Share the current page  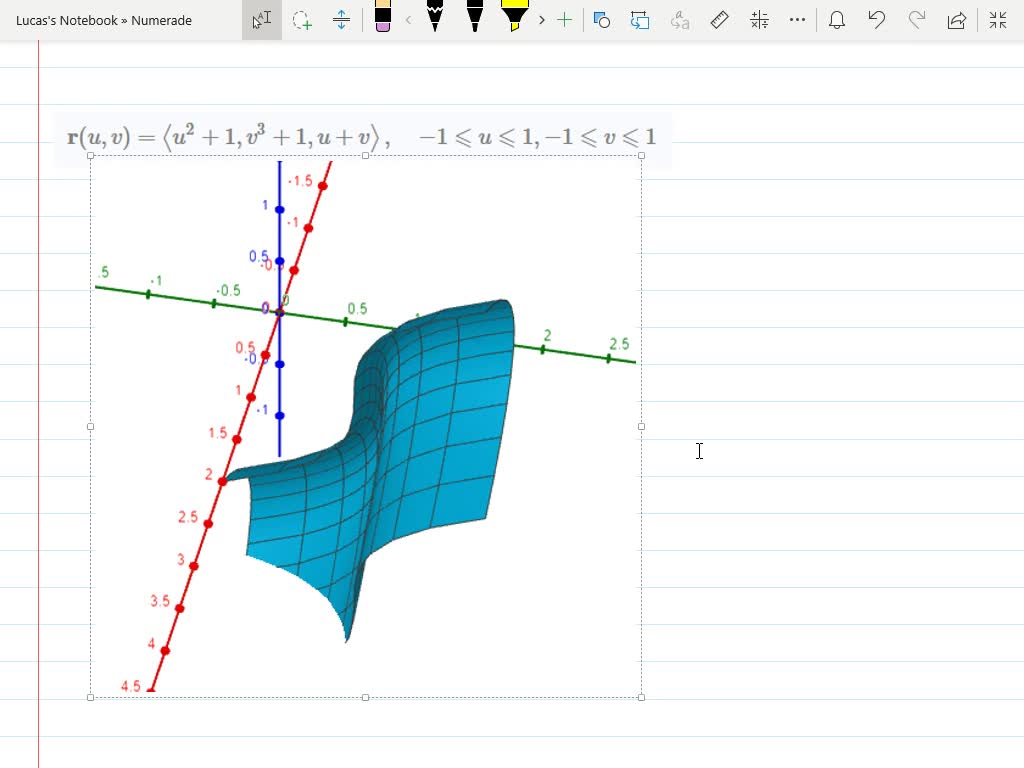click(x=956, y=20)
